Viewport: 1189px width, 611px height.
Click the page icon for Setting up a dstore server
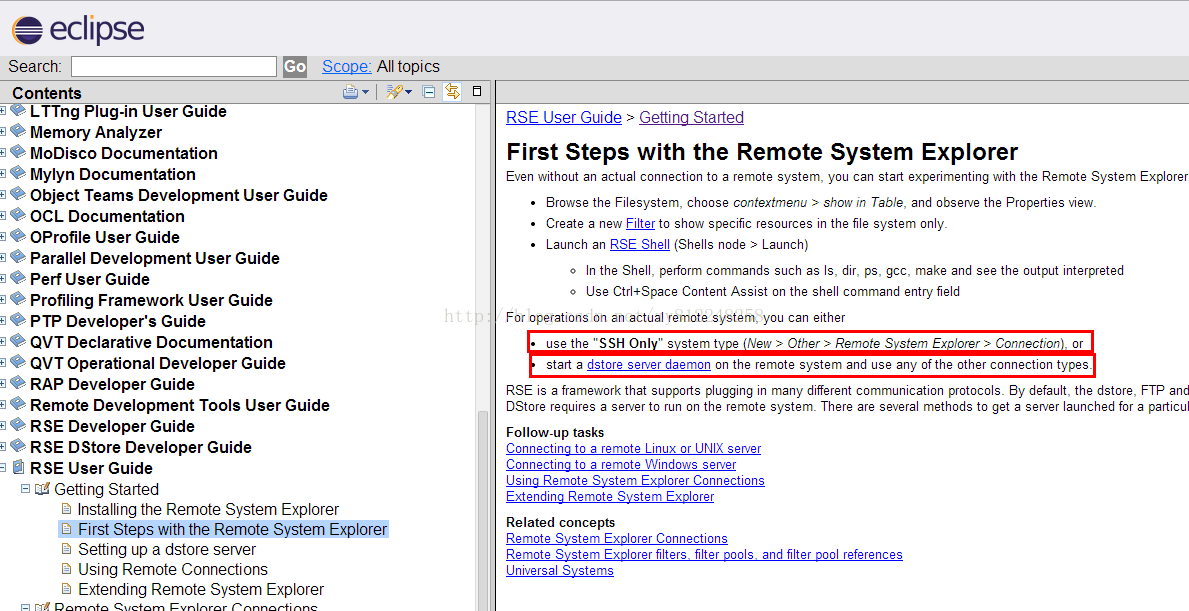pos(67,549)
